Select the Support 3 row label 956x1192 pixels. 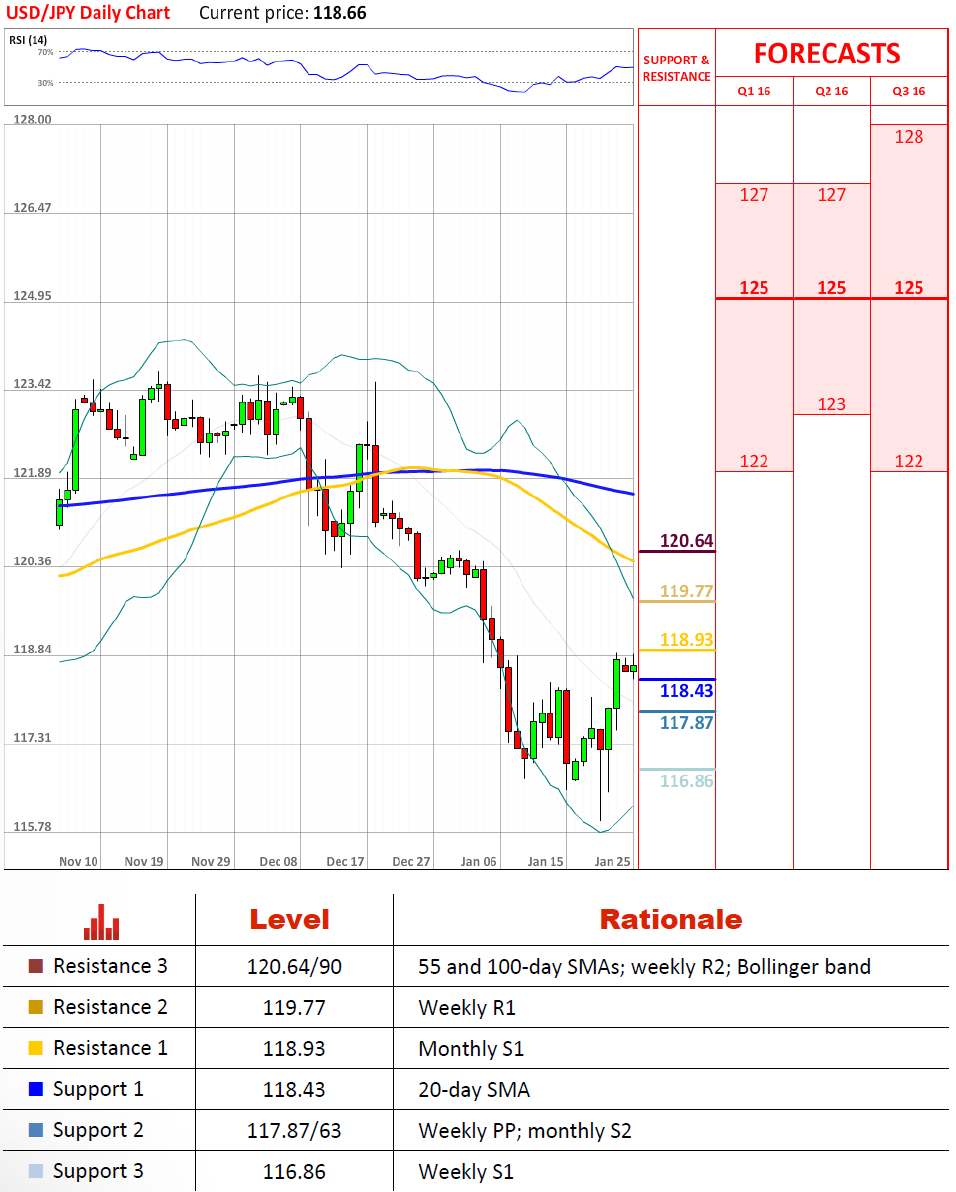click(98, 1171)
